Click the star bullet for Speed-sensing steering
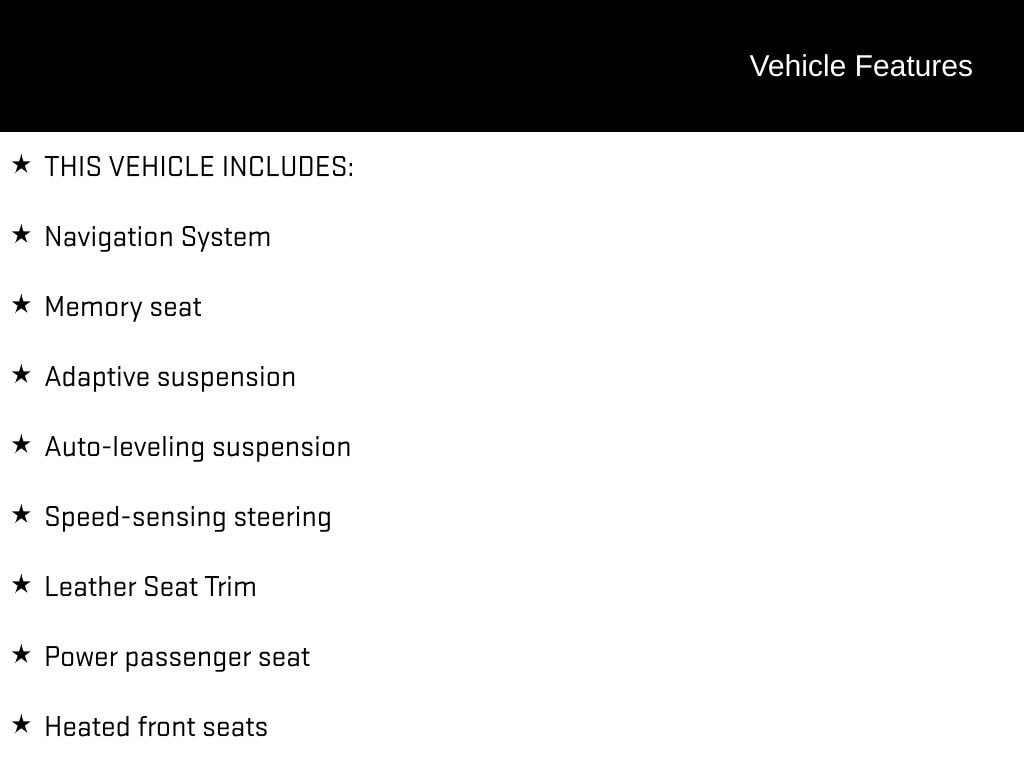This screenshot has height=768, width=1024. 21,514
